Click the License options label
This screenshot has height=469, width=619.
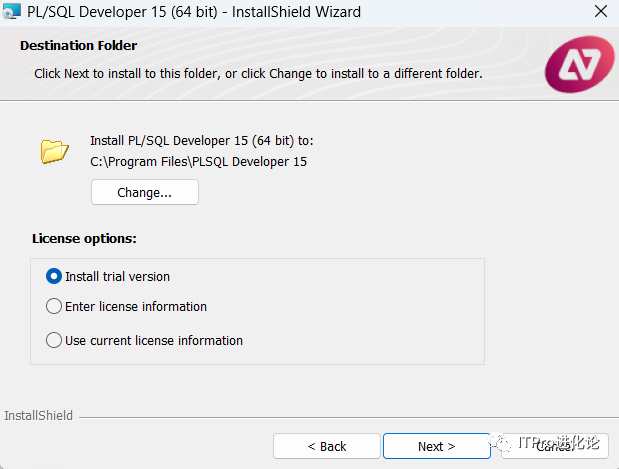pos(84,239)
